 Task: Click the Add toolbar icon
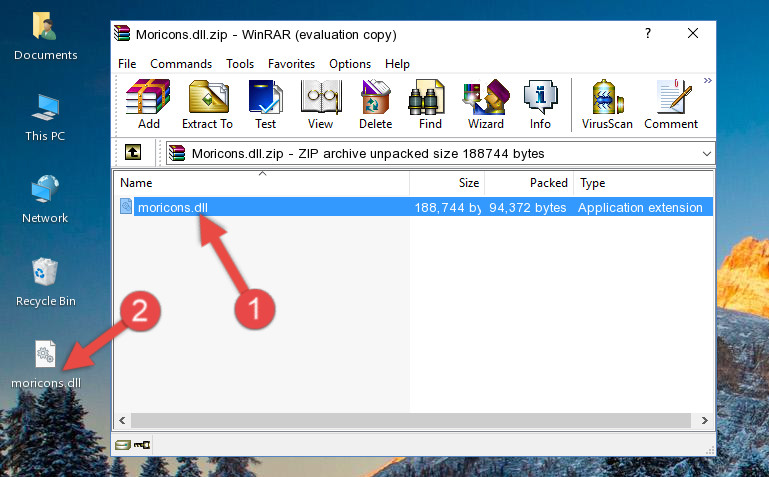click(x=148, y=105)
